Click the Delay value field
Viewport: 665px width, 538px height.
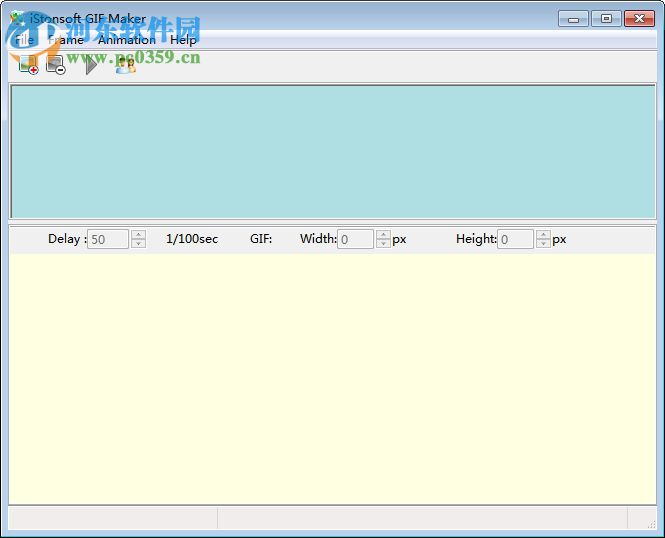[108, 239]
